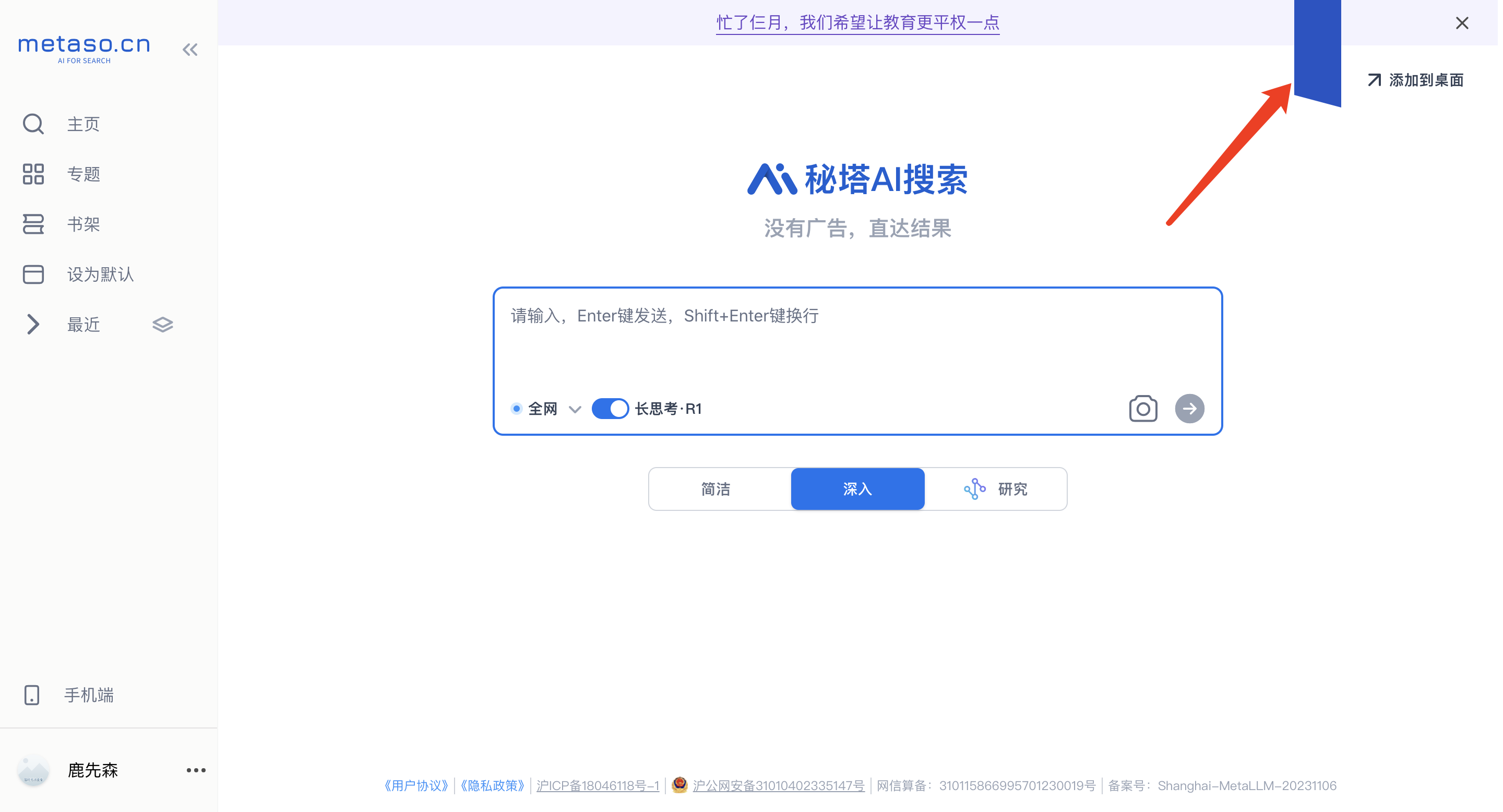Open the 全网 scope dropdown arrow
Screen dimensions: 1503x812
pyautogui.click(x=575, y=410)
